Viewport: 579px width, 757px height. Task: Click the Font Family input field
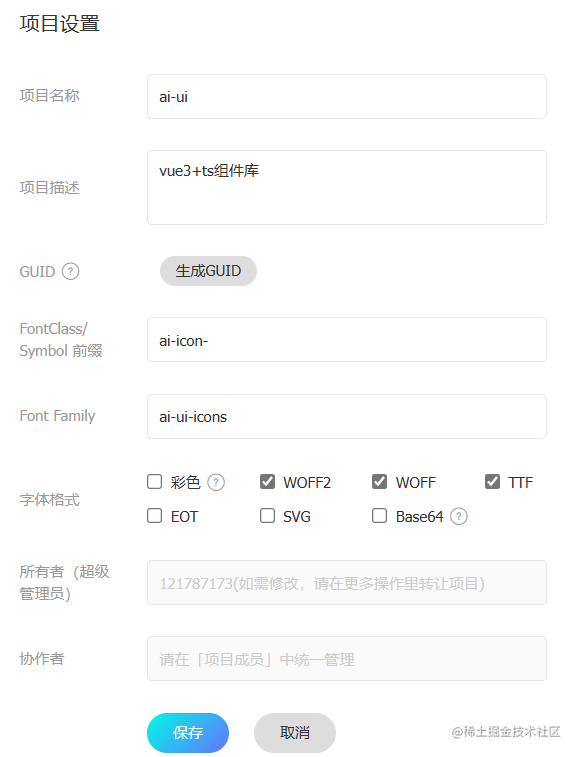347,416
